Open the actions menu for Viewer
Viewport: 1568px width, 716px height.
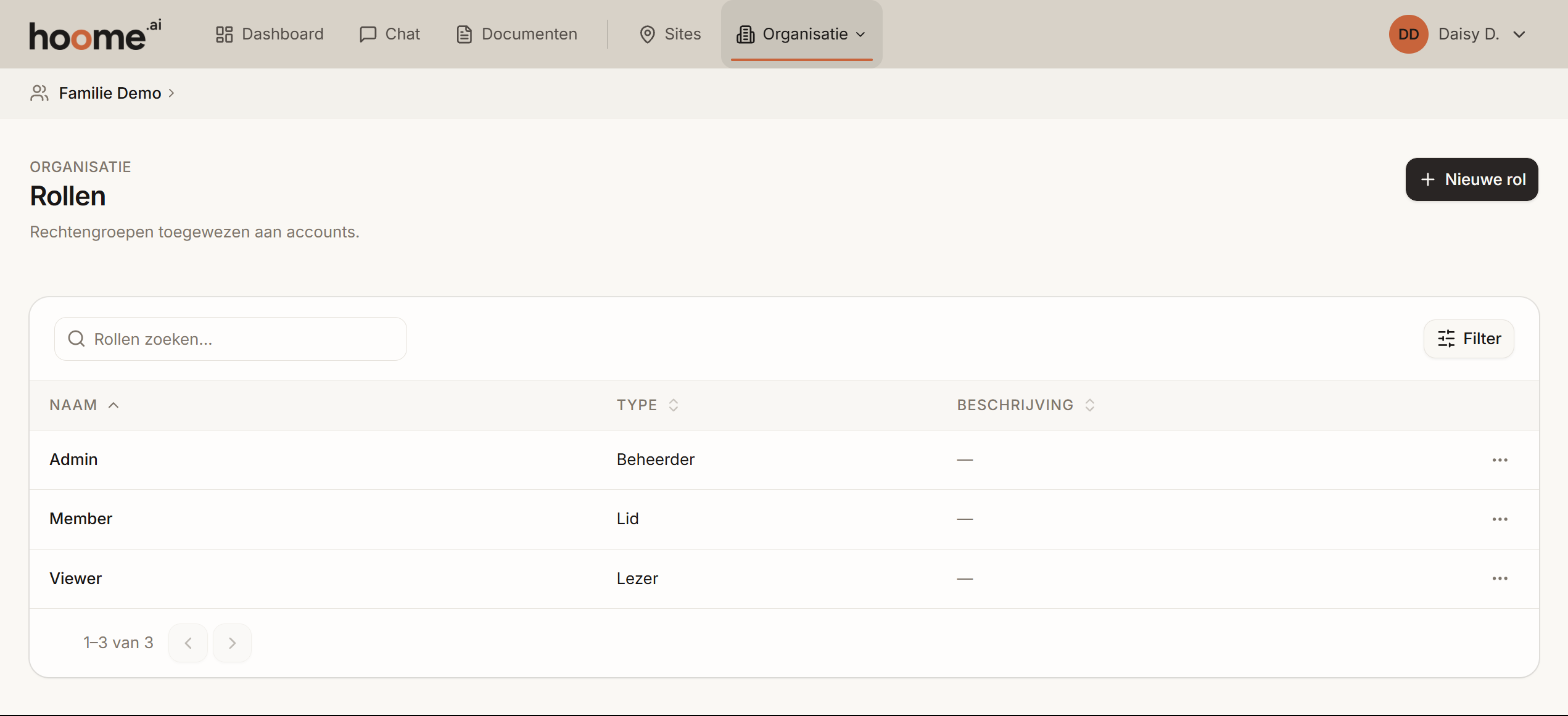coord(1500,578)
